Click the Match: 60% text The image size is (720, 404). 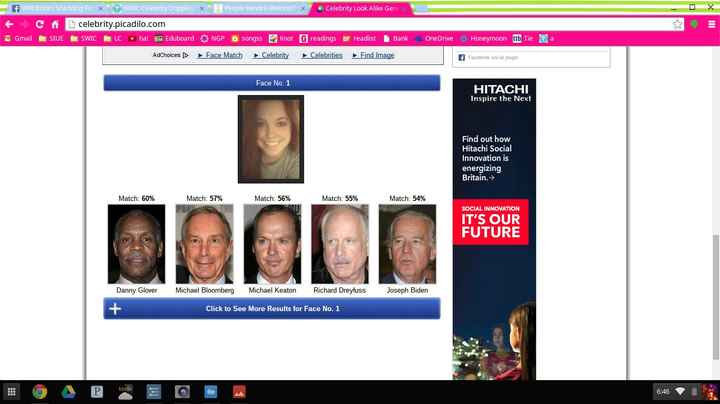pos(136,198)
